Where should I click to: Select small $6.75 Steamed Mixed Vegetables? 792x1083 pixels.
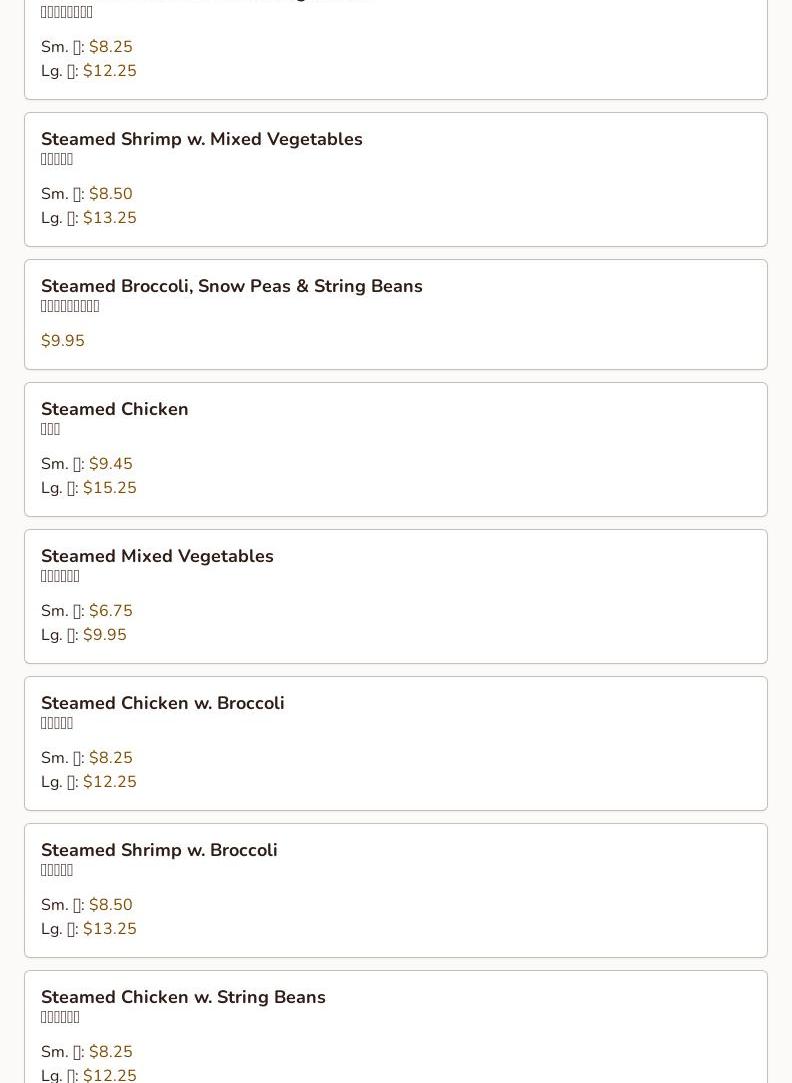[110, 611]
